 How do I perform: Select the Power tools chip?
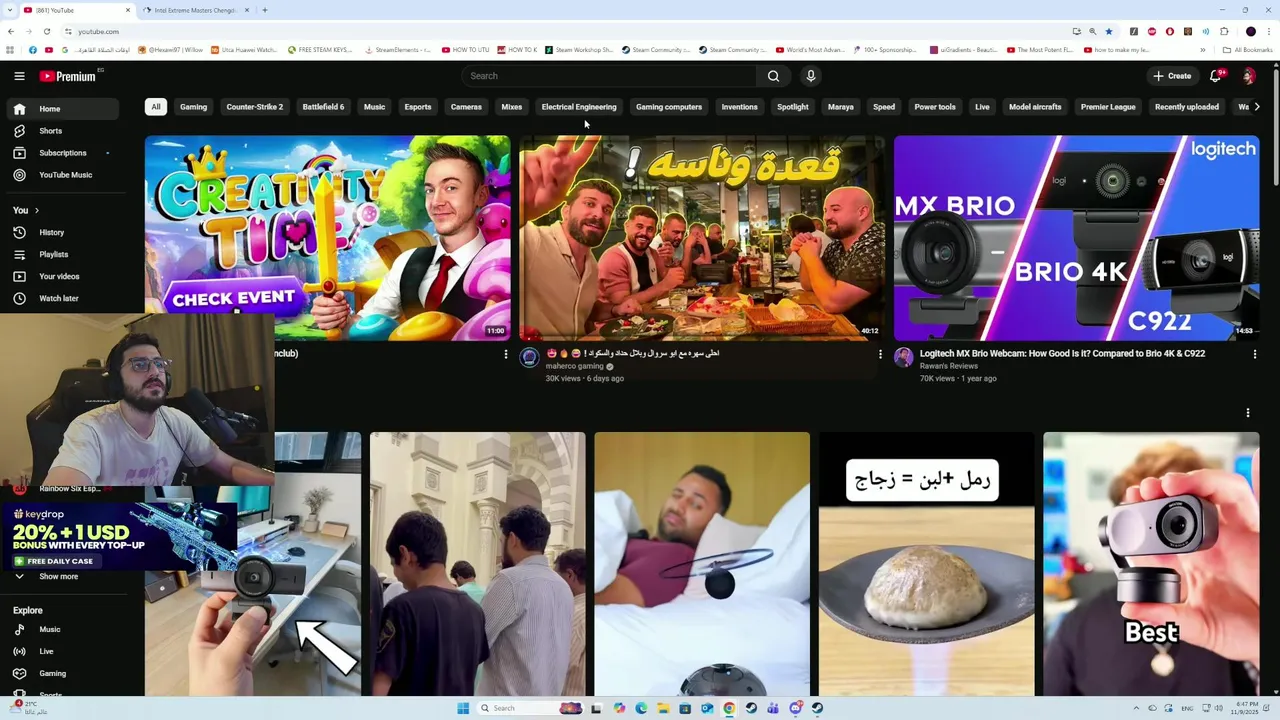(935, 107)
